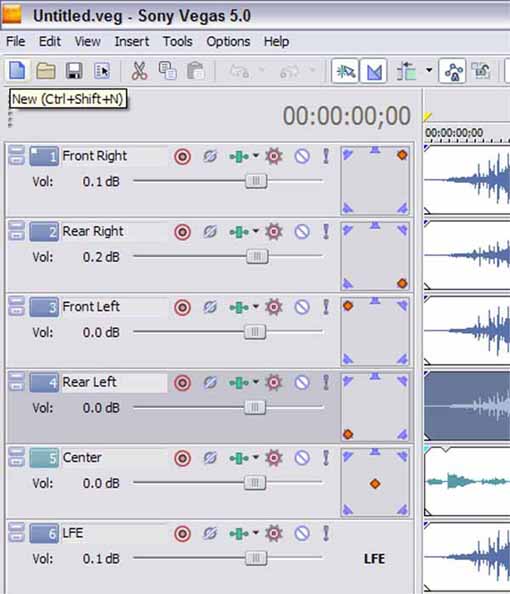The image size is (510, 594).
Task: Solo the Rear Left track
Action: (325, 382)
